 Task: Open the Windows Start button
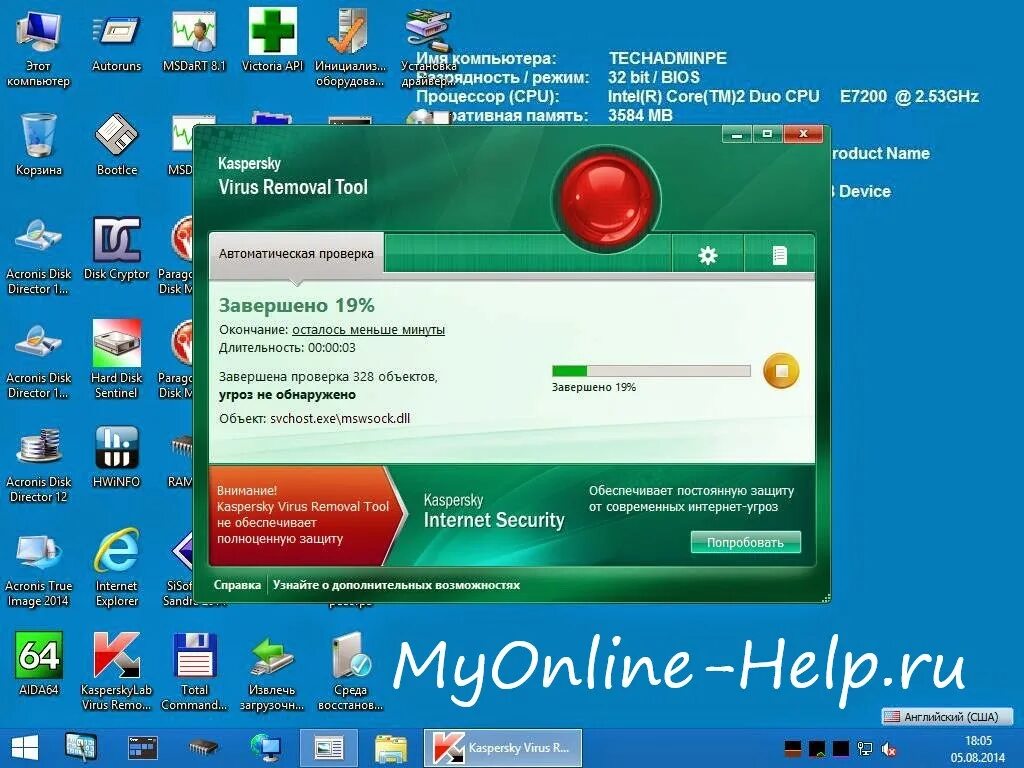point(25,748)
